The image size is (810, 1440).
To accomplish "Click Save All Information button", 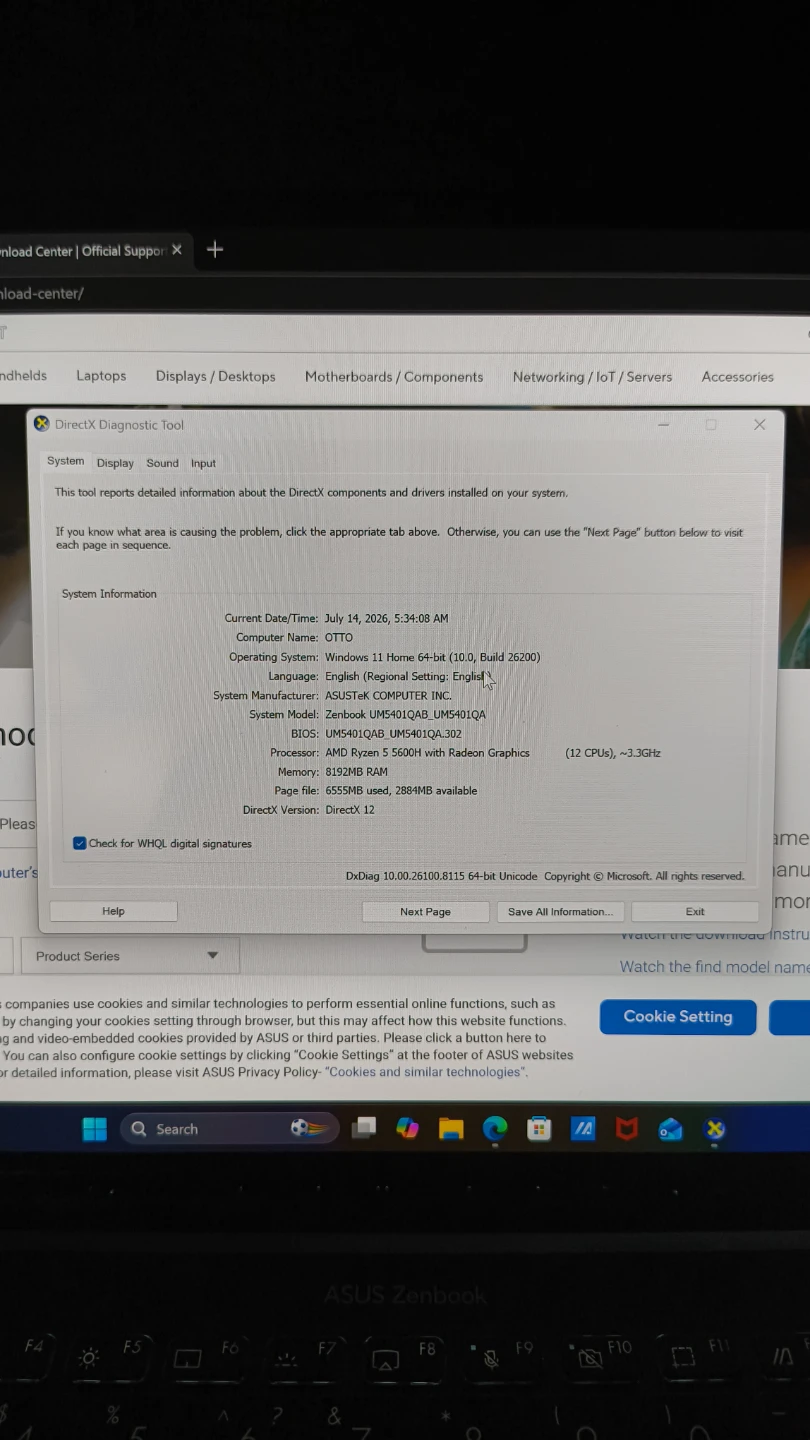I will click(560, 911).
